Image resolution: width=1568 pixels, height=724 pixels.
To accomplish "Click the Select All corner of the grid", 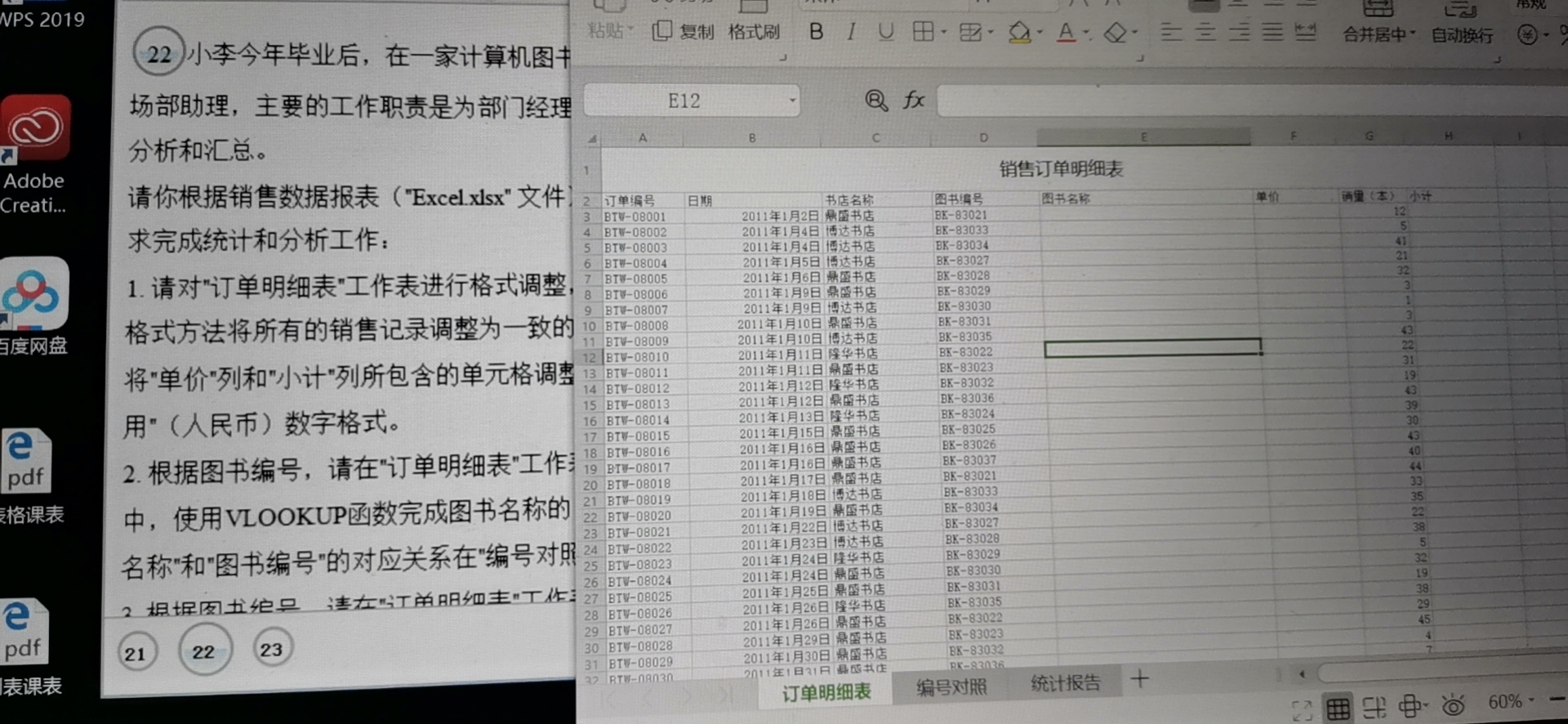I will (591, 138).
